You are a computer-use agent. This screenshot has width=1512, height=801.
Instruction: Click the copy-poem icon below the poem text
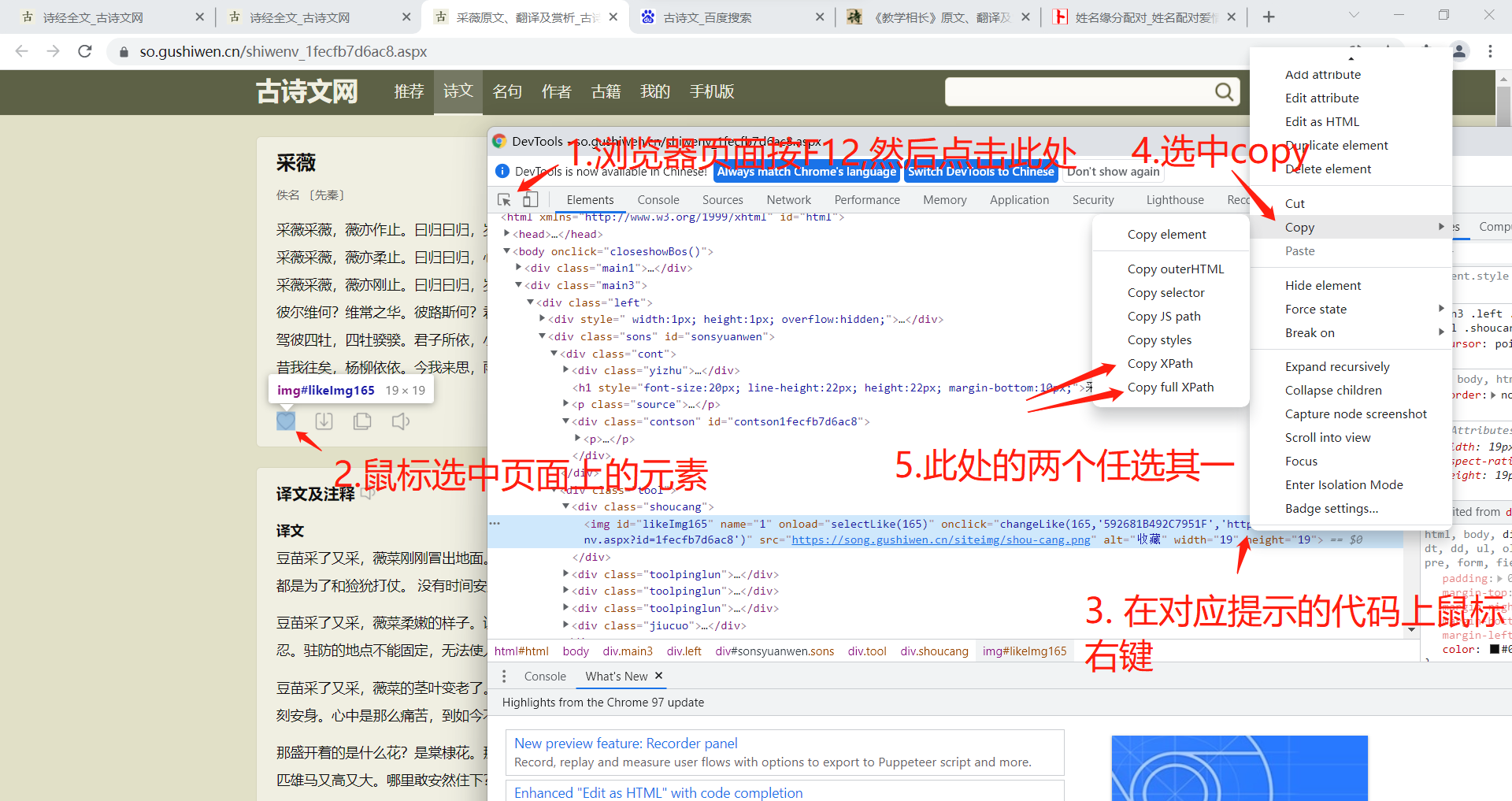[362, 421]
